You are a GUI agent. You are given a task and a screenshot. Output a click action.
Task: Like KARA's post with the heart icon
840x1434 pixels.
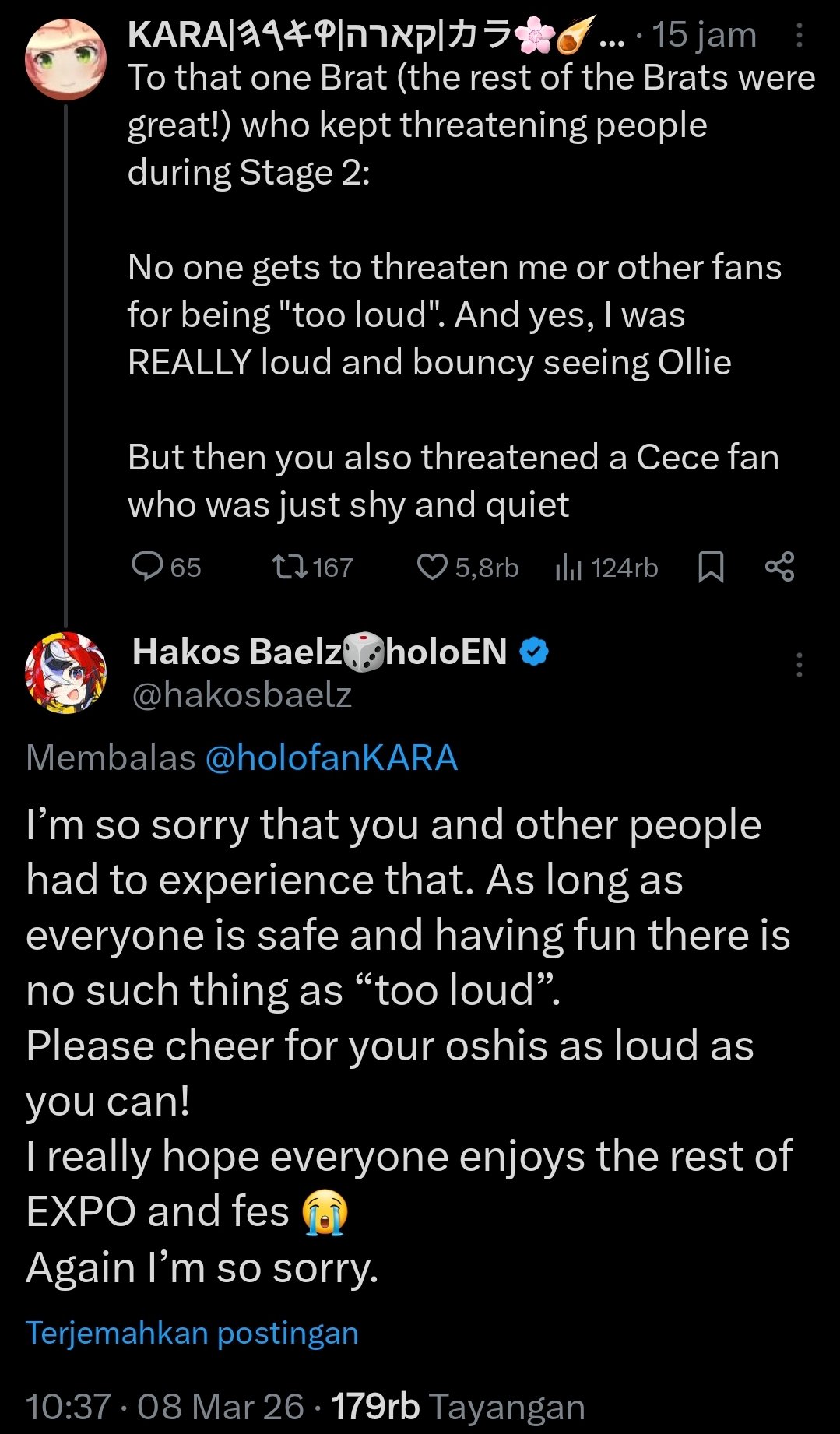(x=432, y=567)
